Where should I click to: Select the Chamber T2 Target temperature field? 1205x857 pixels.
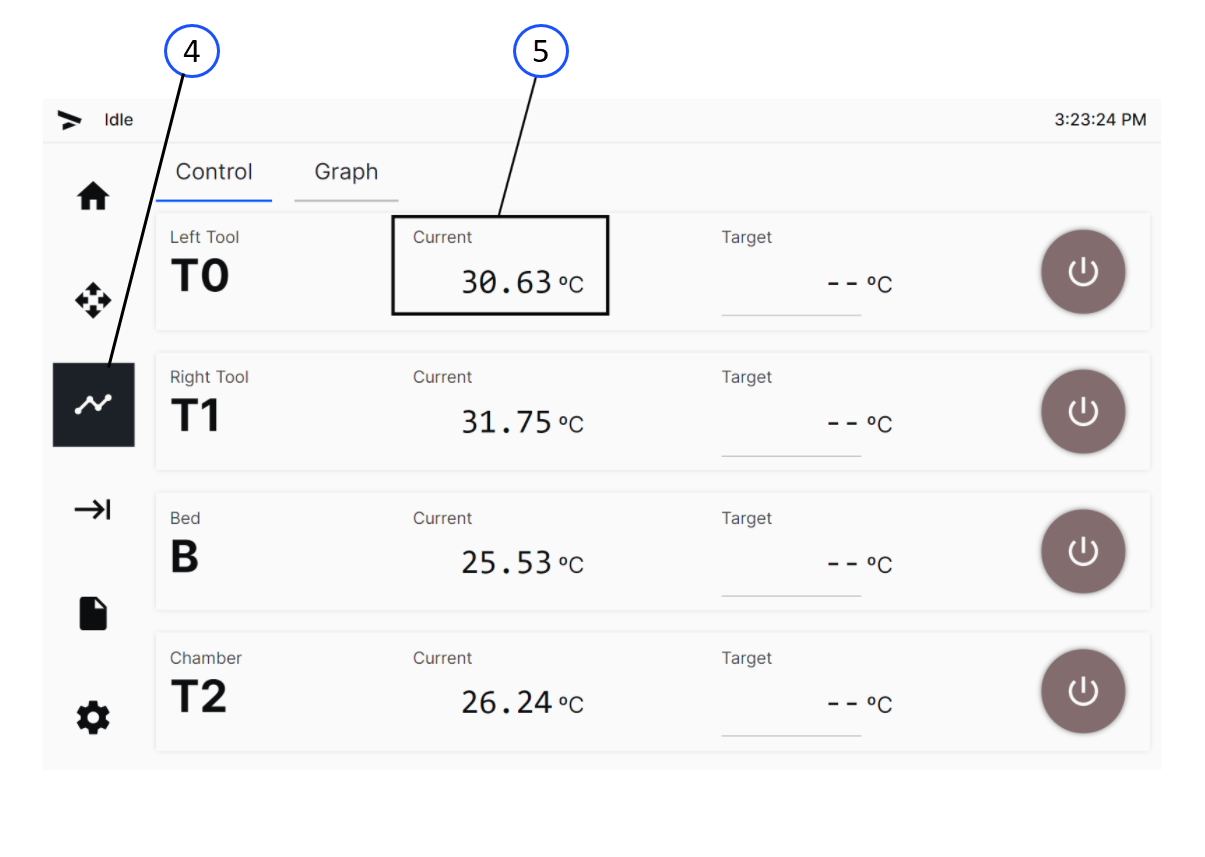(x=792, y=705)
